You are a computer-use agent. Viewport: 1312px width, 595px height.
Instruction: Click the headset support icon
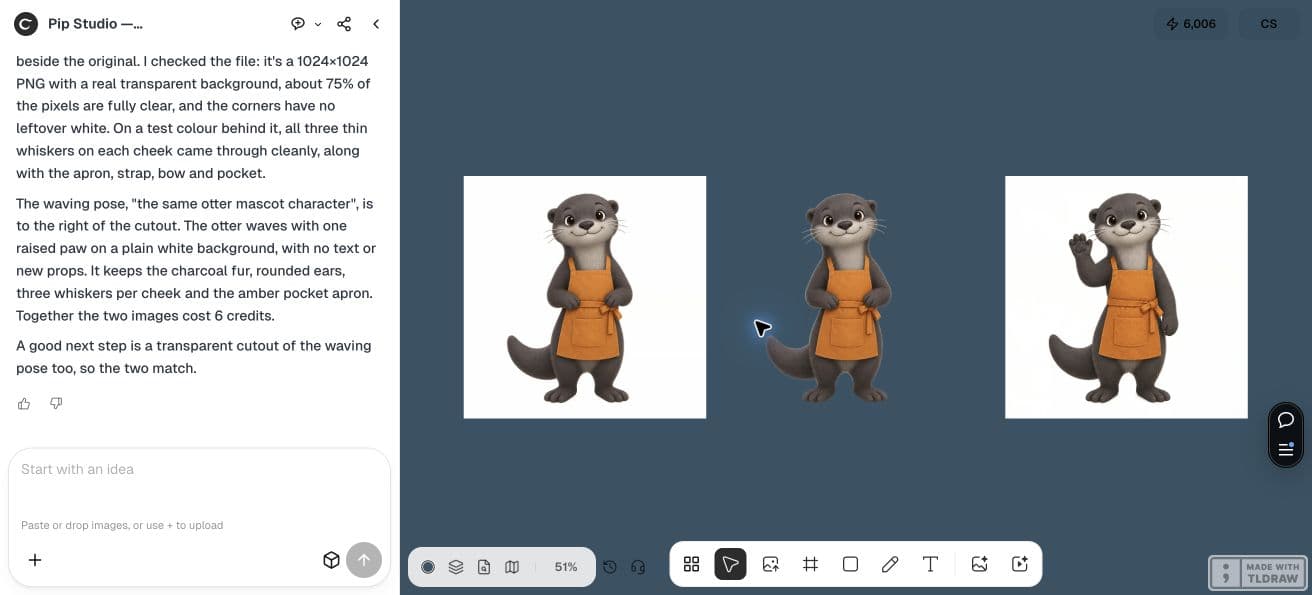pos(638,567)
